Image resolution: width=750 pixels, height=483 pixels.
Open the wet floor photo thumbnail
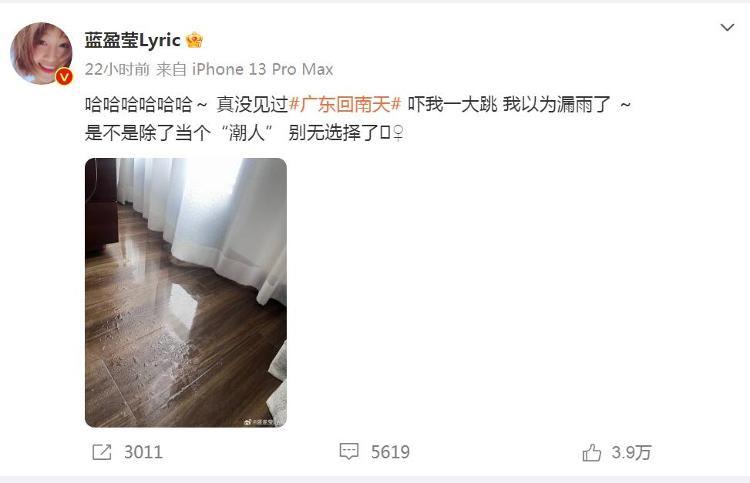click(x=186, y=293)
